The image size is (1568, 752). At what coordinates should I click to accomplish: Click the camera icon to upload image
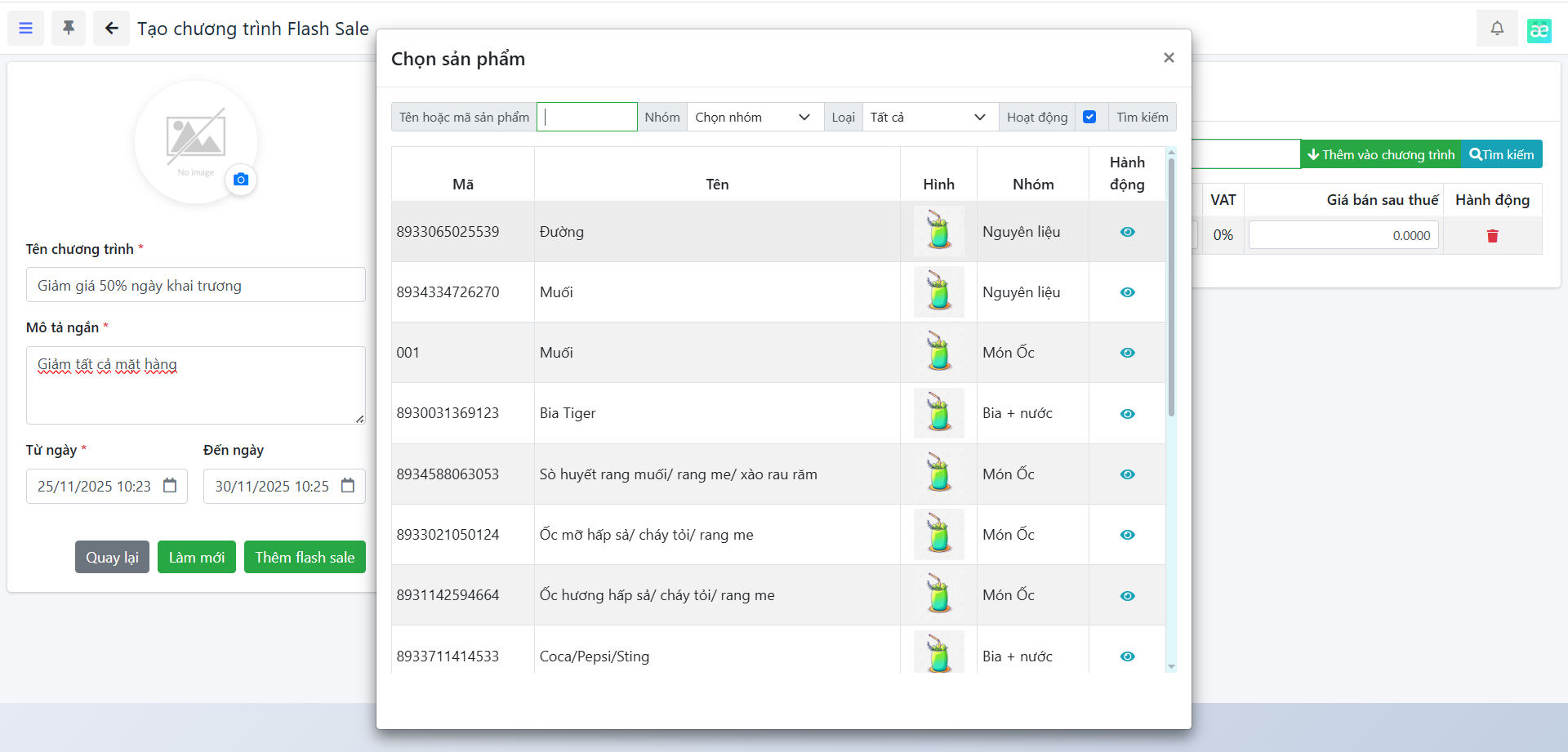241,180
